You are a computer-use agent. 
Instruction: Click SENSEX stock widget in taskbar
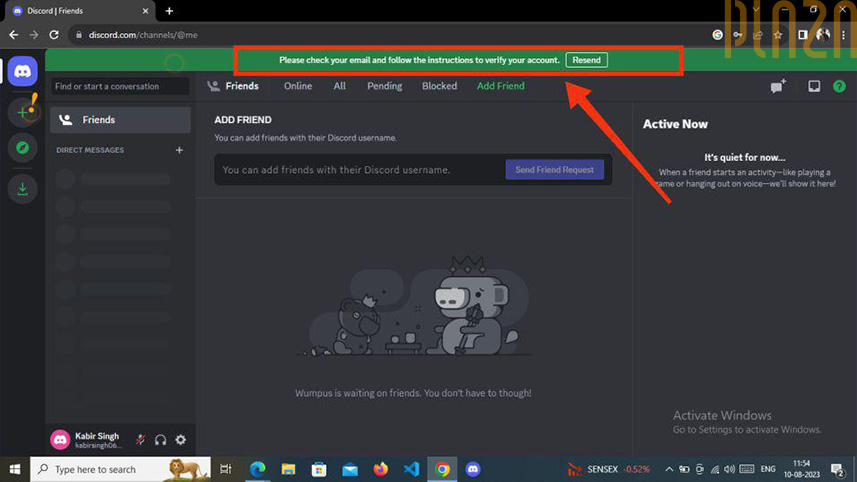tap(608, 469)
